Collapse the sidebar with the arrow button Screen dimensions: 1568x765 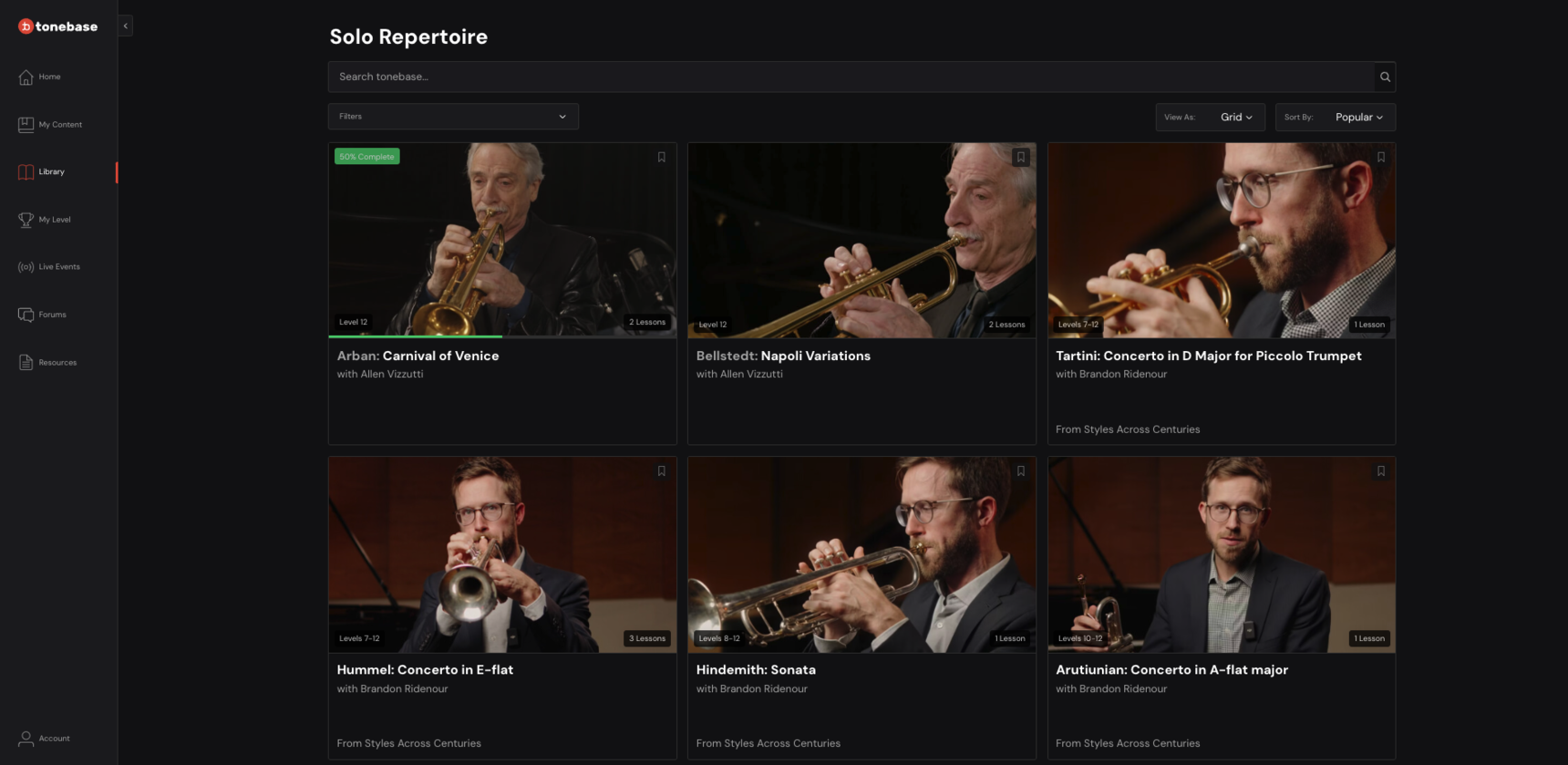(x=125, y=26)
